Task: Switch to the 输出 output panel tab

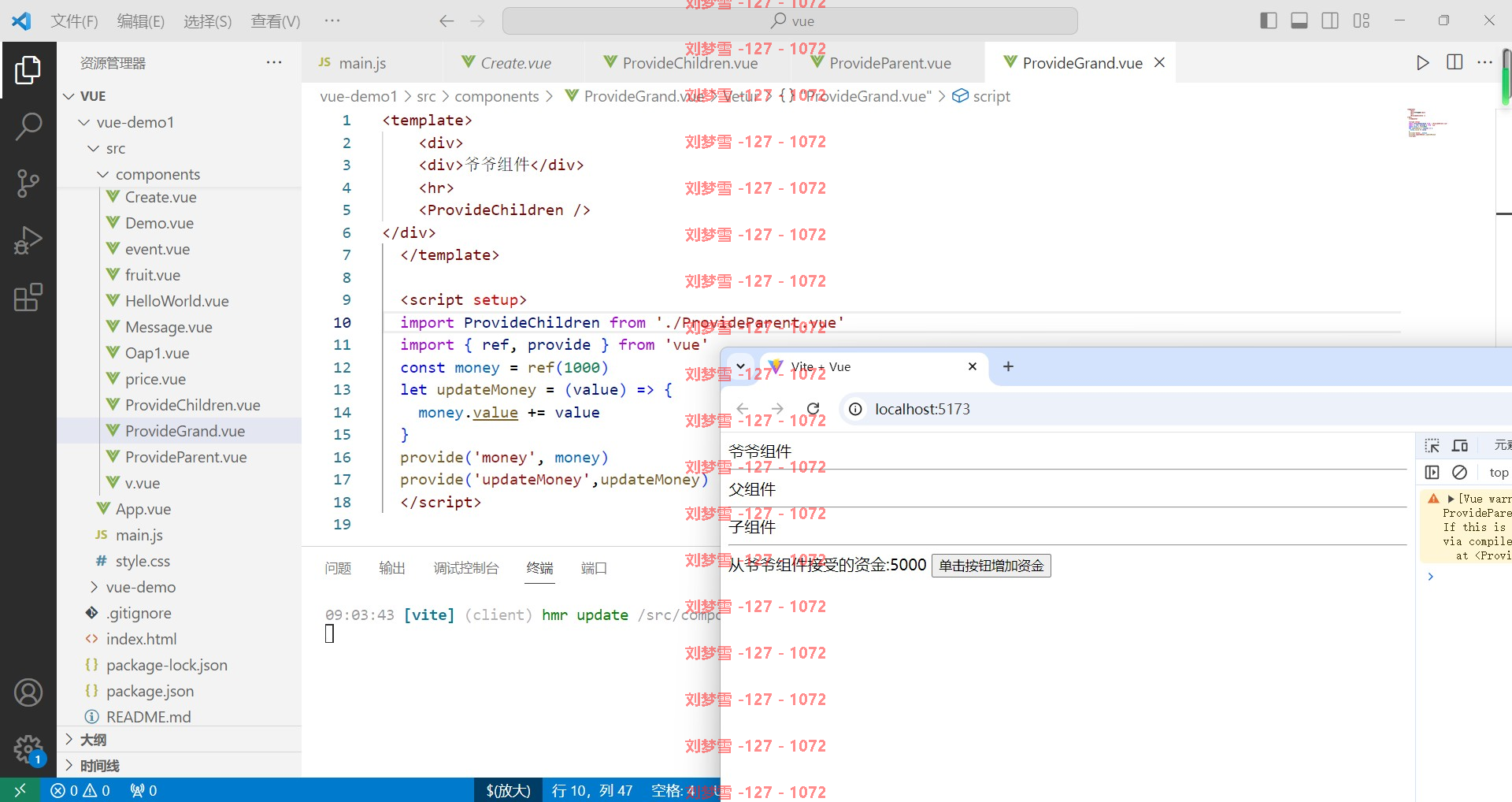Action: [392, 568]
